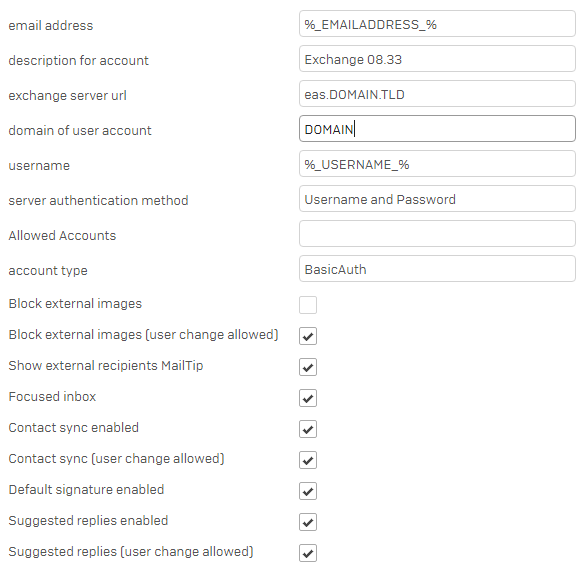This screenshot has width=585, height=570.
Task: Disable Default signature enabled checkbox
Action: (308, 491)
